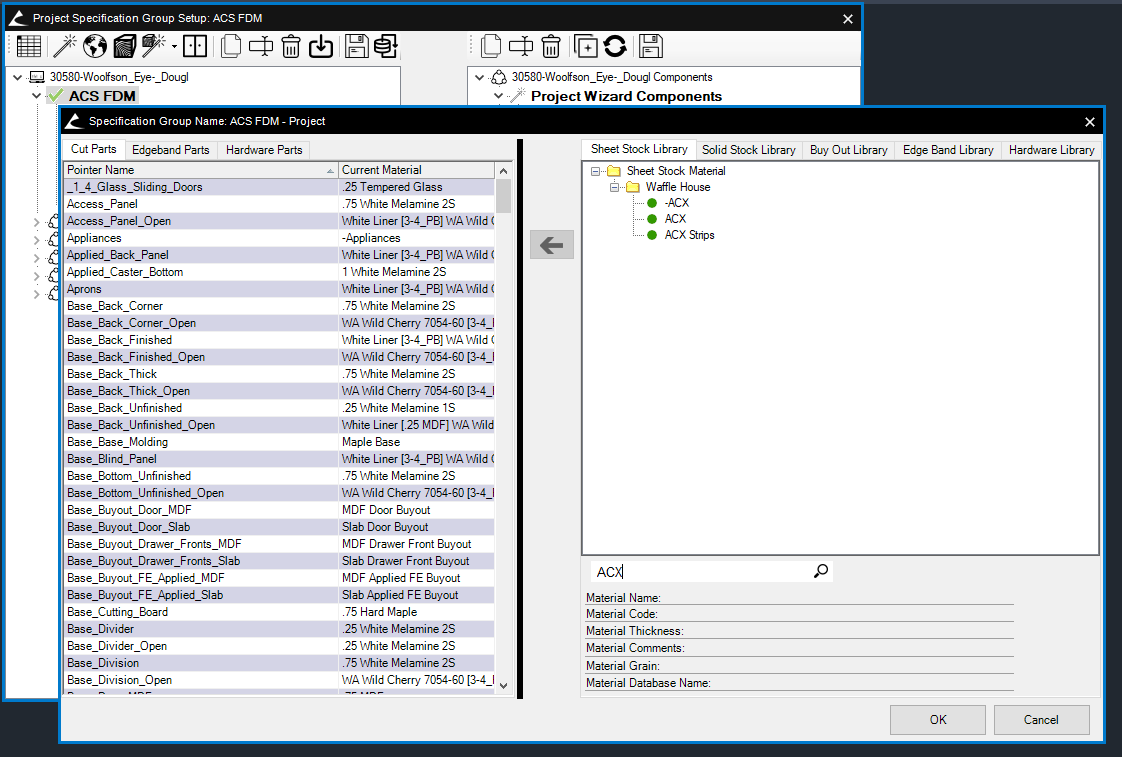Screen dimensions: 1122x757
Task: Click the magnifier search icon next to ACX
Action: point(821,571)
